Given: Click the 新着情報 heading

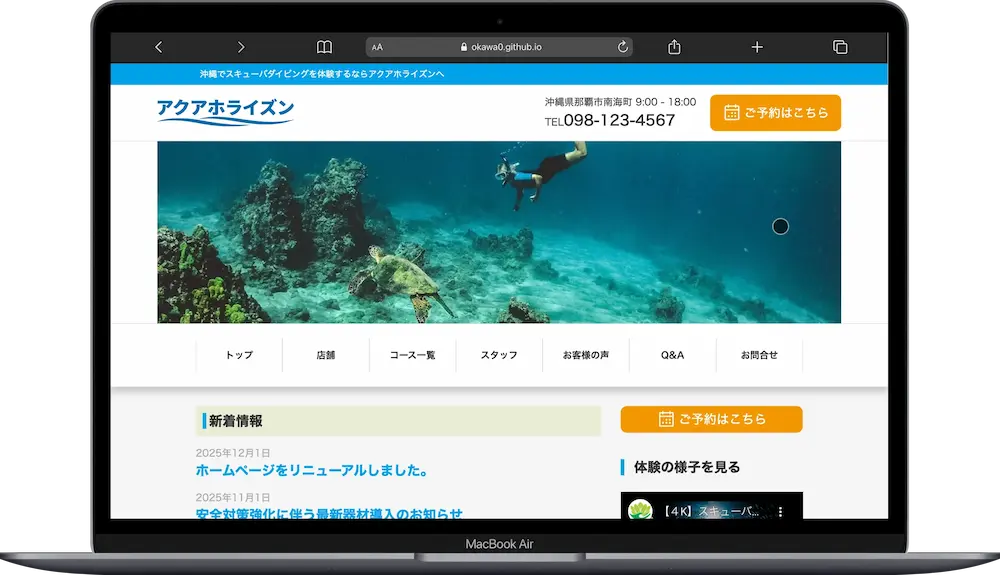Looking at the screenshot, I should click(236, 421).
